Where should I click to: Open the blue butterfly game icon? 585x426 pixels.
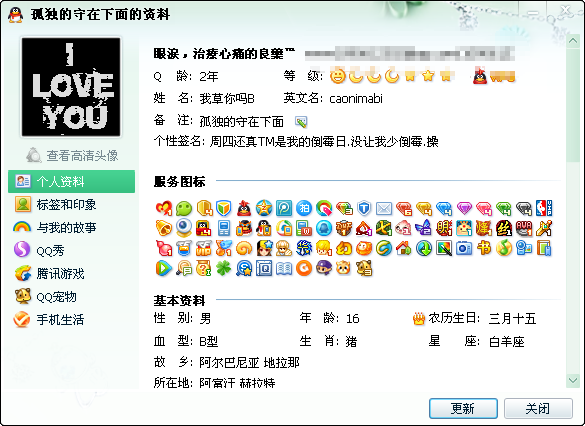(x=424, y=228)
